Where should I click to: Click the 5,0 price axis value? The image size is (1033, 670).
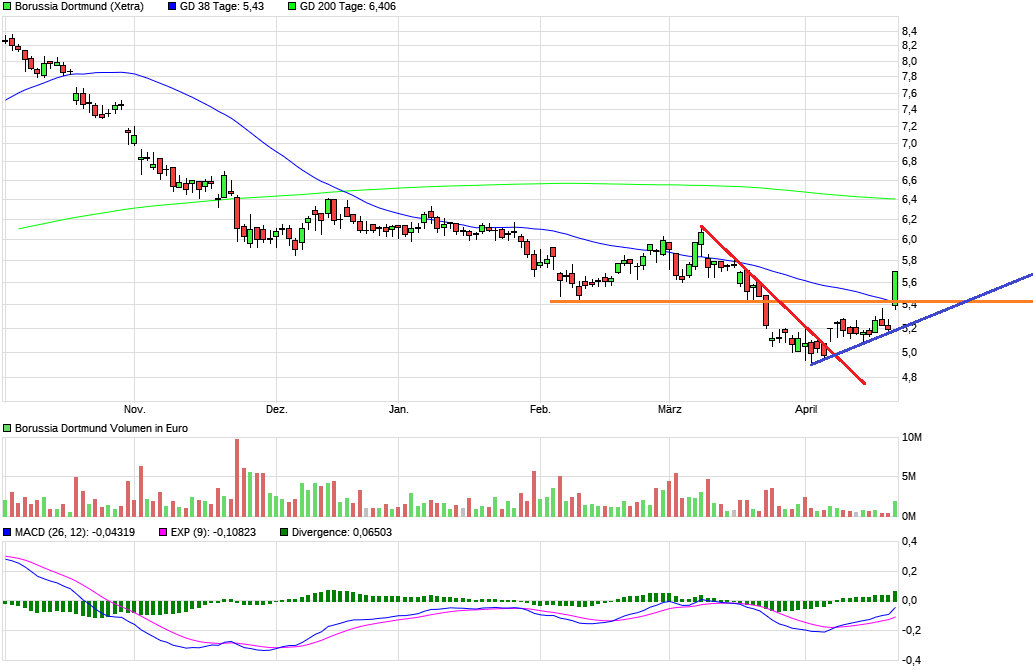point(910,352)
